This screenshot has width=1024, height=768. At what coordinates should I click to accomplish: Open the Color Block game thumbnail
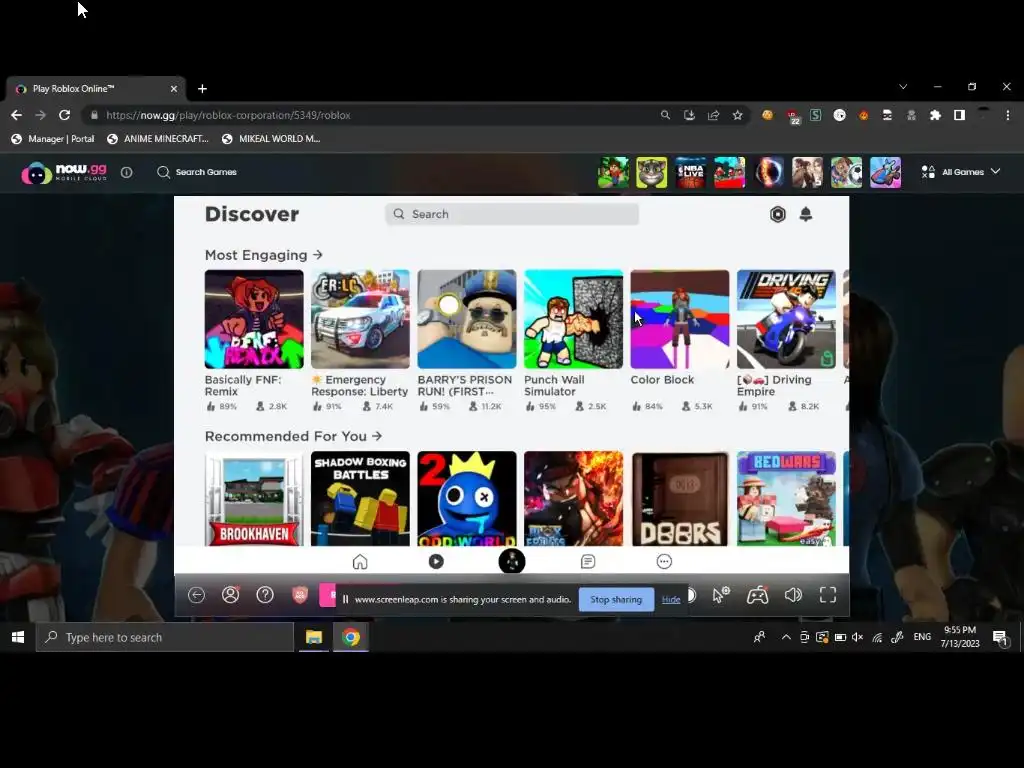680,319
